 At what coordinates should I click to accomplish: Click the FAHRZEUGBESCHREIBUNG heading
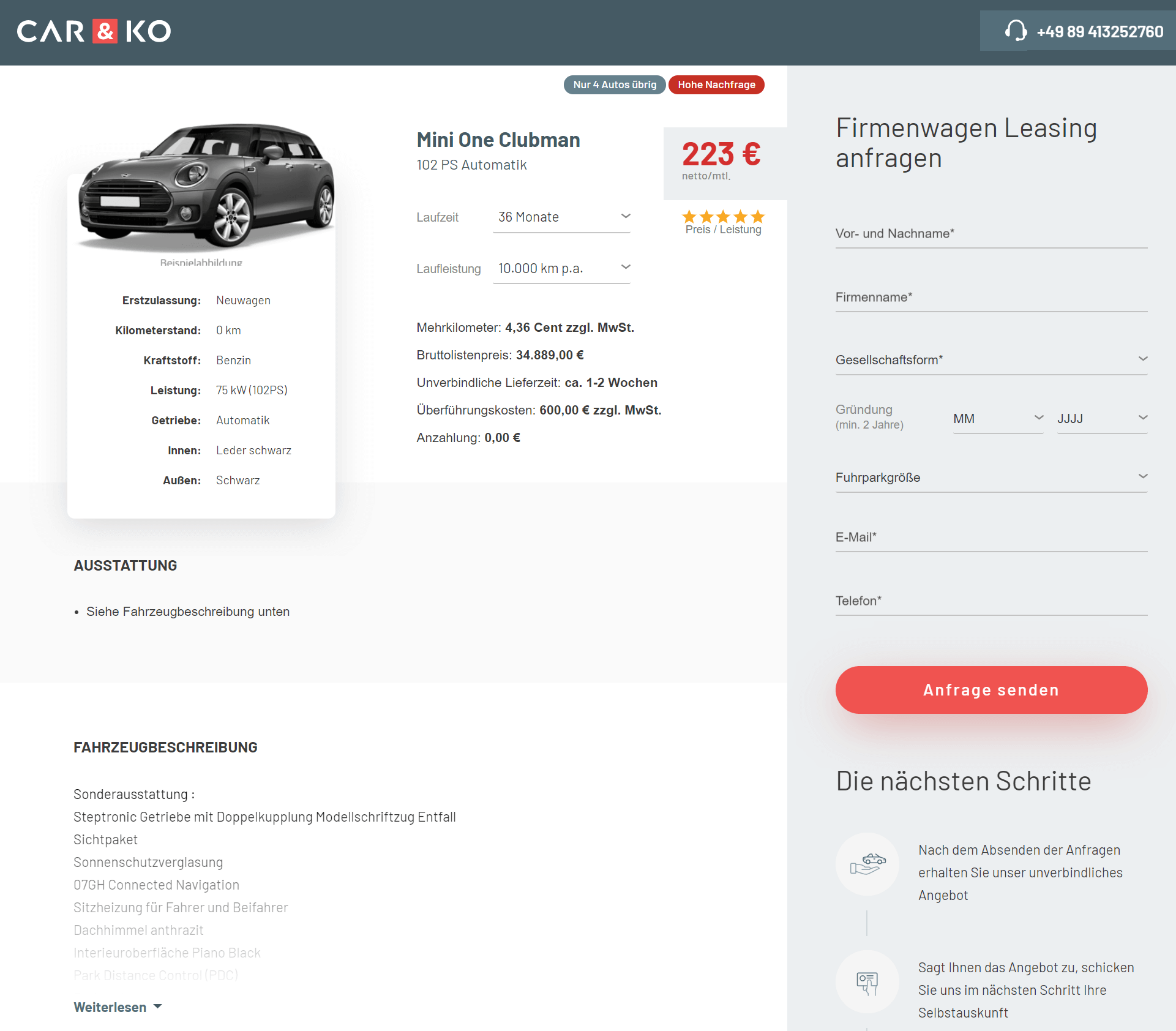click(x=165, y=748)
